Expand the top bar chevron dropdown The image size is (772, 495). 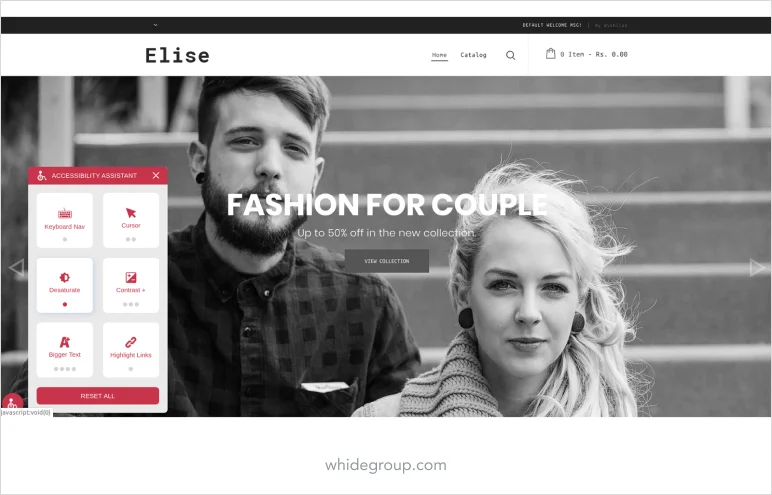156,25
